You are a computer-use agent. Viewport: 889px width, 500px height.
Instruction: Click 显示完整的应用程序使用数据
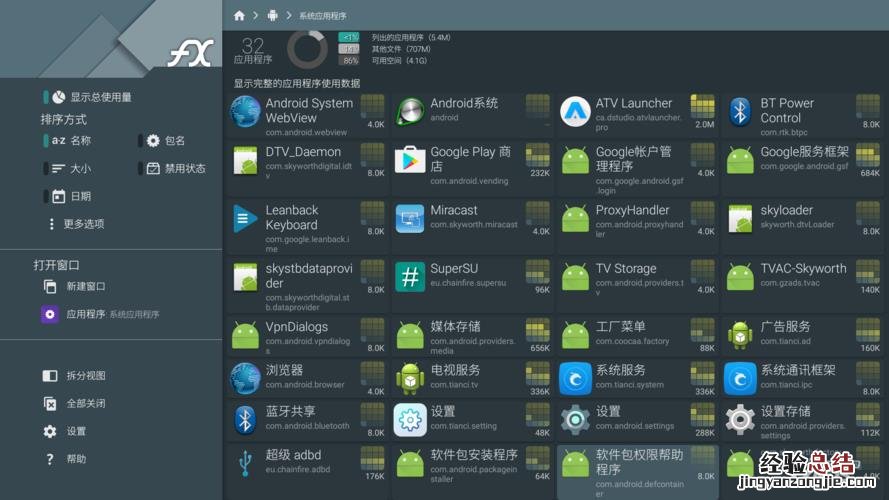point(297,83)
